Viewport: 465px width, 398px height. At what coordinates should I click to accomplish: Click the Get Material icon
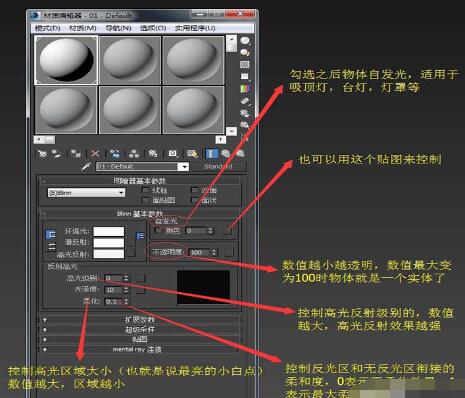coord(42,154)
